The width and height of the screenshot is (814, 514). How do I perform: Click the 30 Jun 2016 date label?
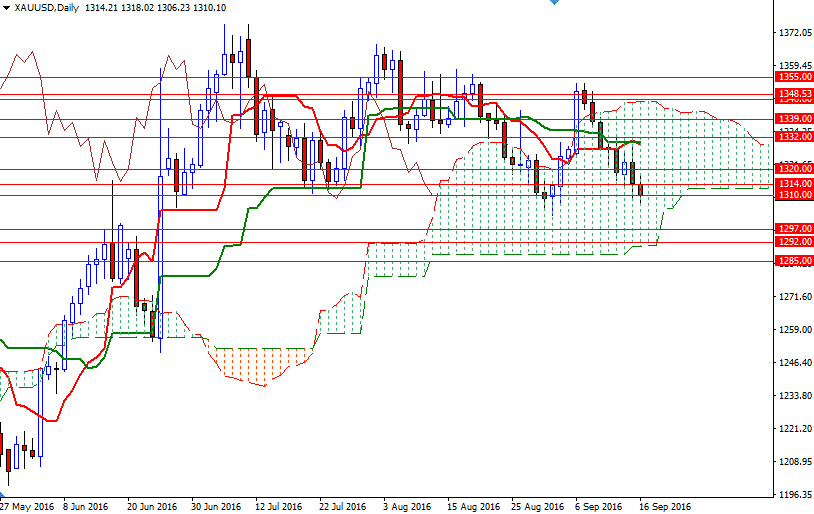(215, 506)
